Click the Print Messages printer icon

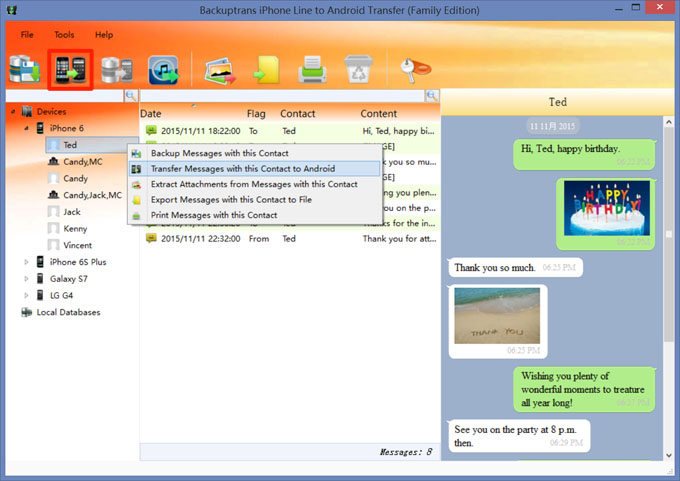(x=312, y=69)
